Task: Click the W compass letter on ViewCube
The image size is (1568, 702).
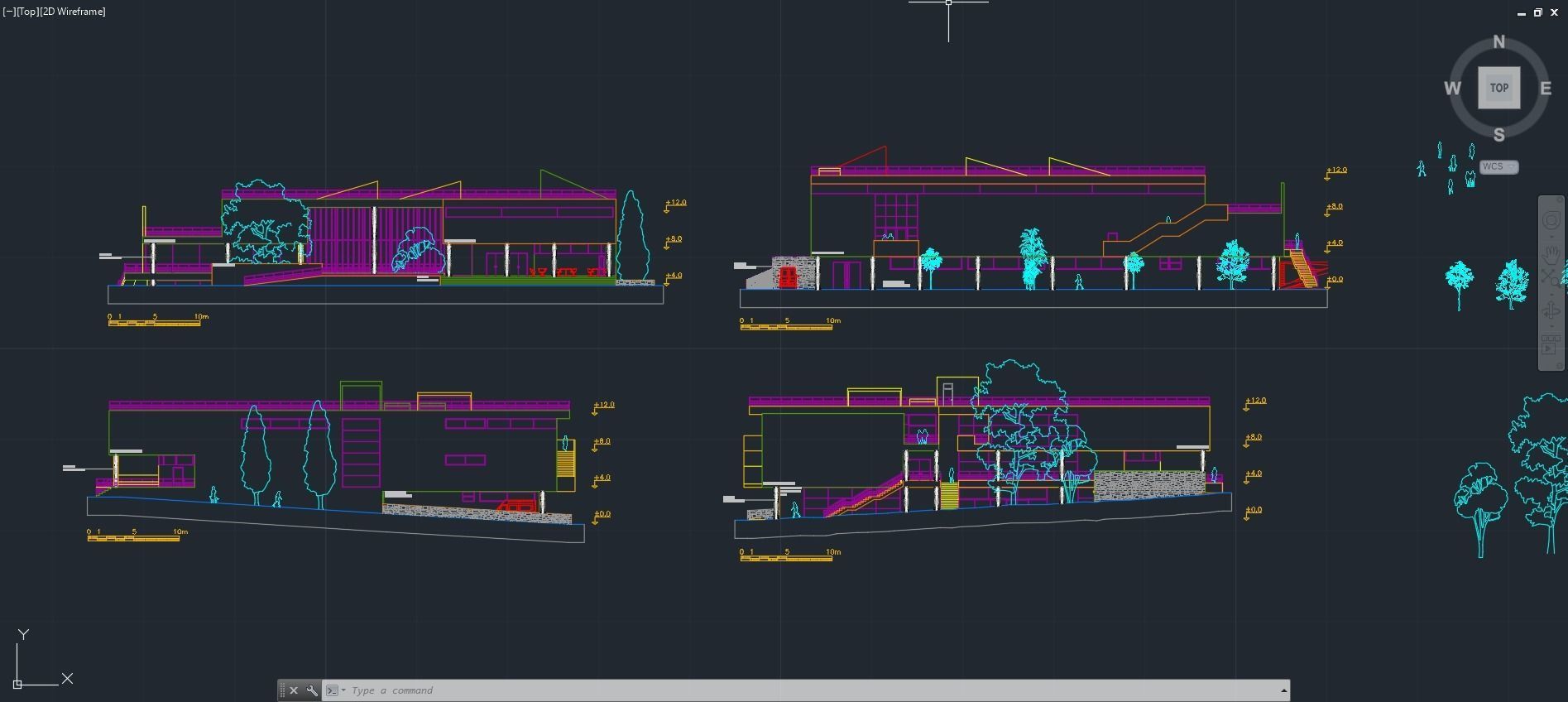Action: click(1452, 89)
